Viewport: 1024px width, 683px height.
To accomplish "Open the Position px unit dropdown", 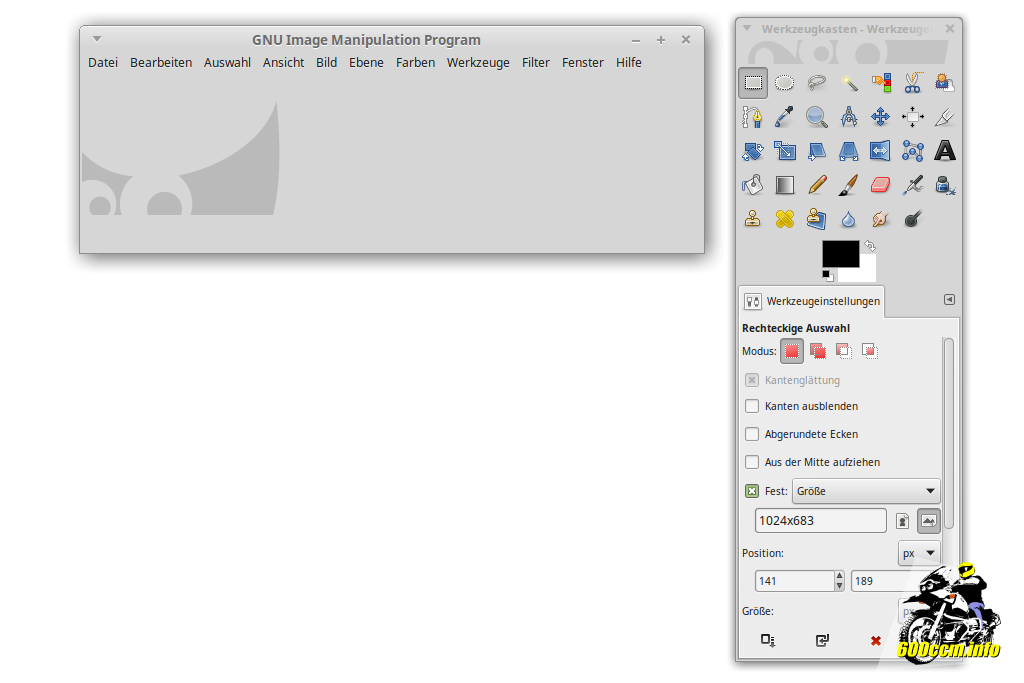I will pyautogui.click(x=919, y=553).
